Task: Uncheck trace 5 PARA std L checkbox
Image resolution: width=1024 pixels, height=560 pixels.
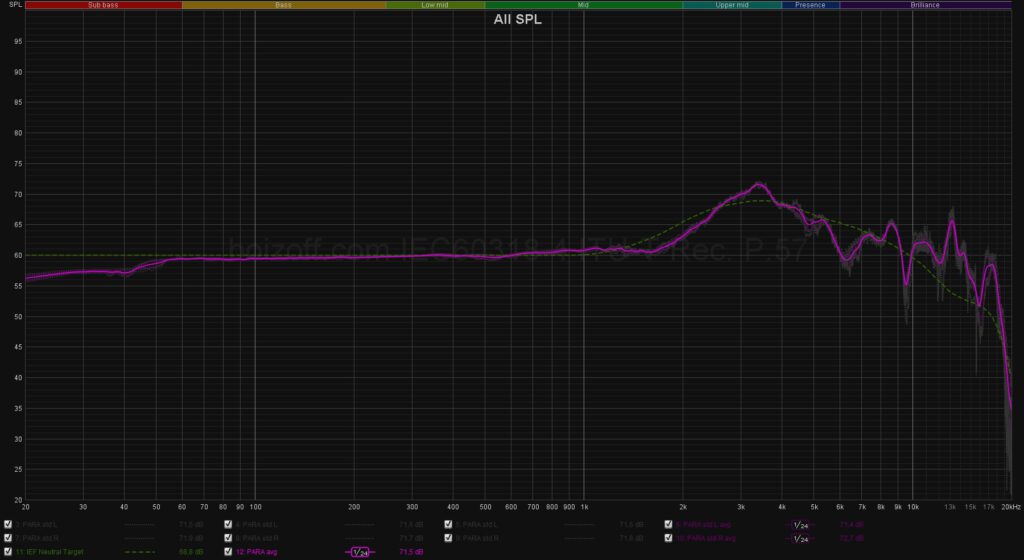Action: [448, 524]
